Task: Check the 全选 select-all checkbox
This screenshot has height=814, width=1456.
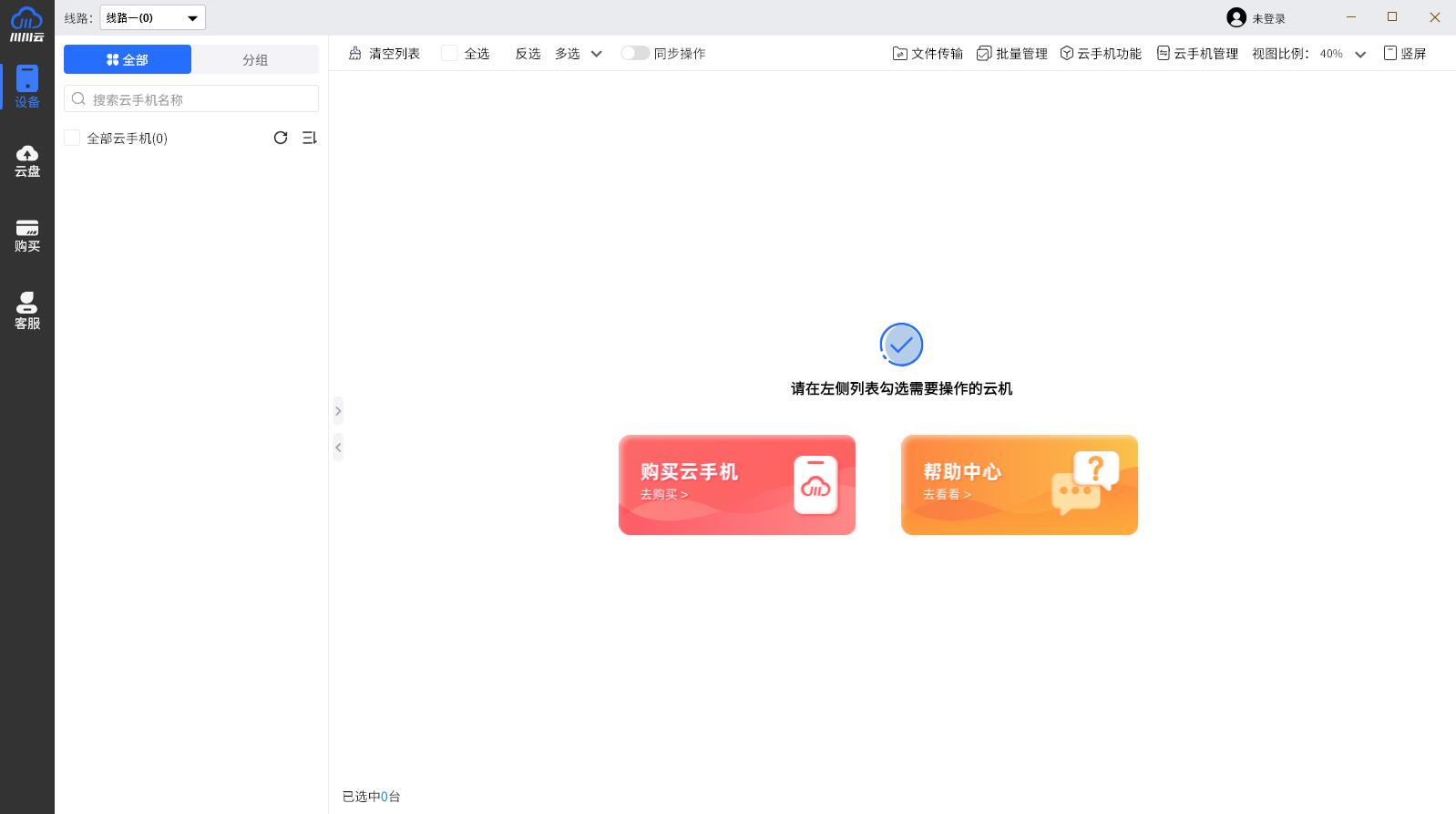Action: [449, 54]
